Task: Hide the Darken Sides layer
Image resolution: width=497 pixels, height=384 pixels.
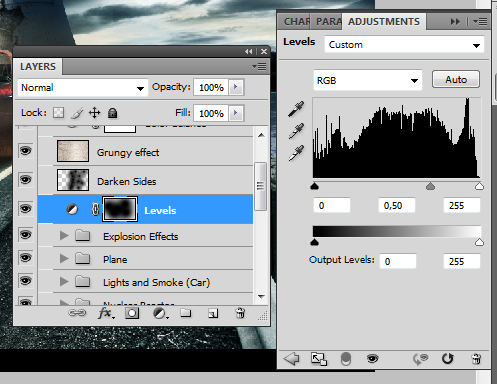Action: tap(26, 180)
